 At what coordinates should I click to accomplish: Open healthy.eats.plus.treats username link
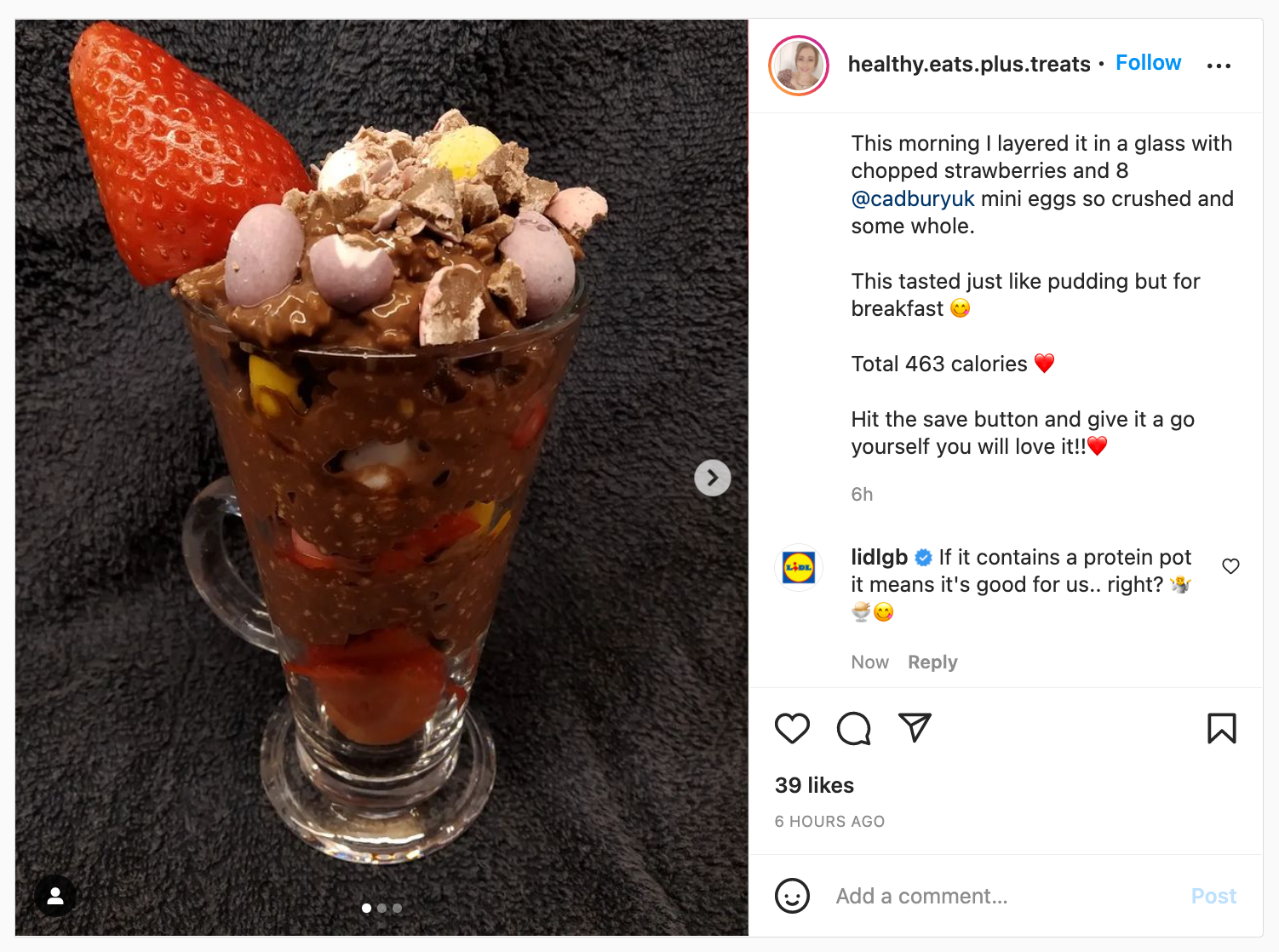969,64
